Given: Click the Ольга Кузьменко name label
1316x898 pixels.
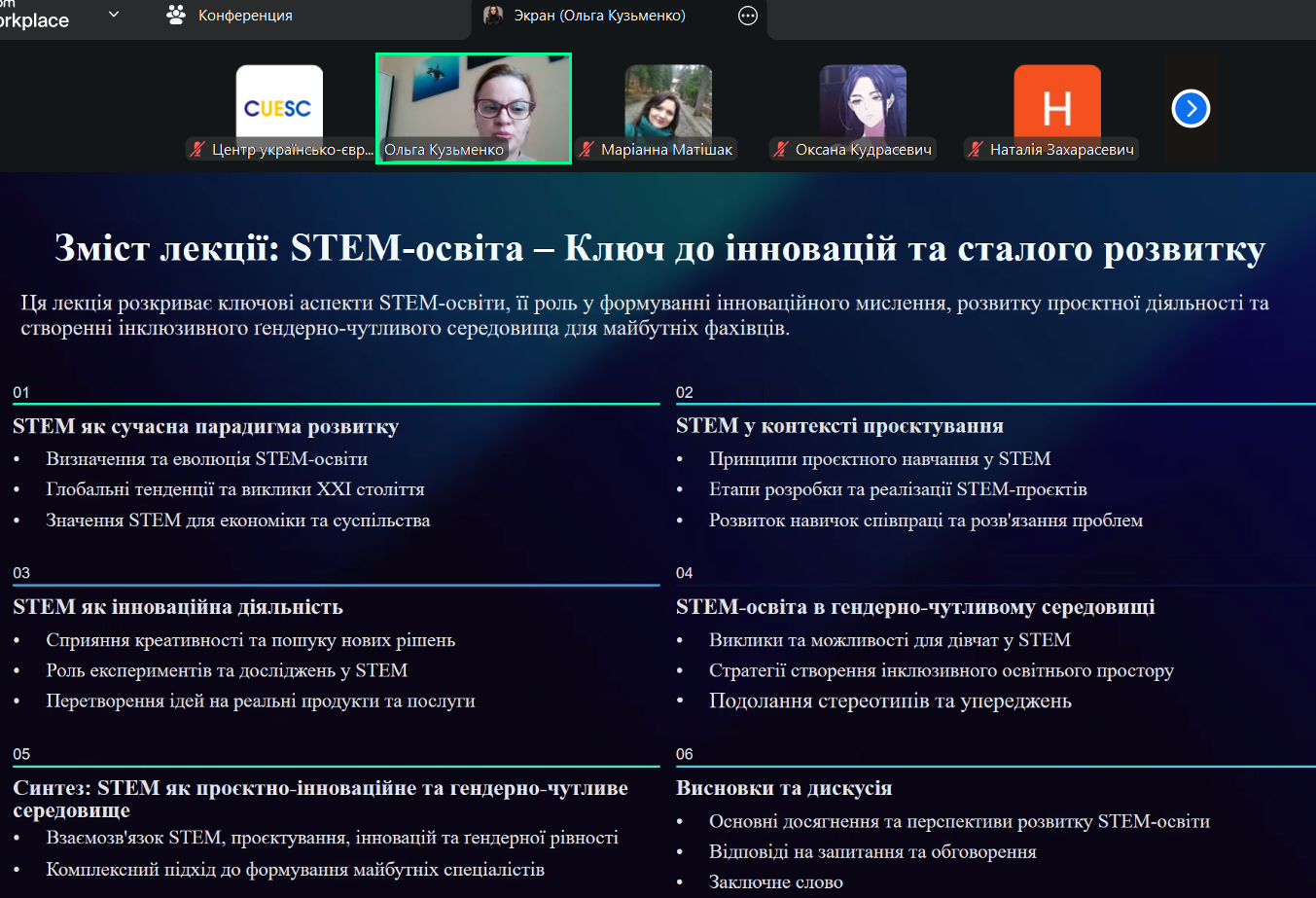Looking at the screenshot, I should click(x=444, y=150).
